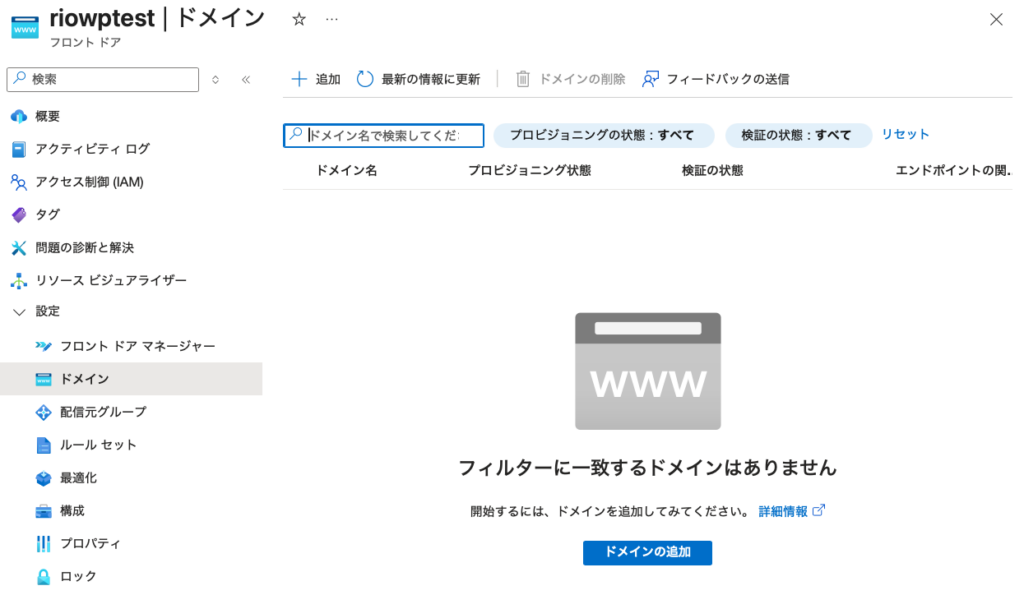1024x595 pixels.
Task: Click the ドメイン名 search field
Action: [x=384, y=135]
